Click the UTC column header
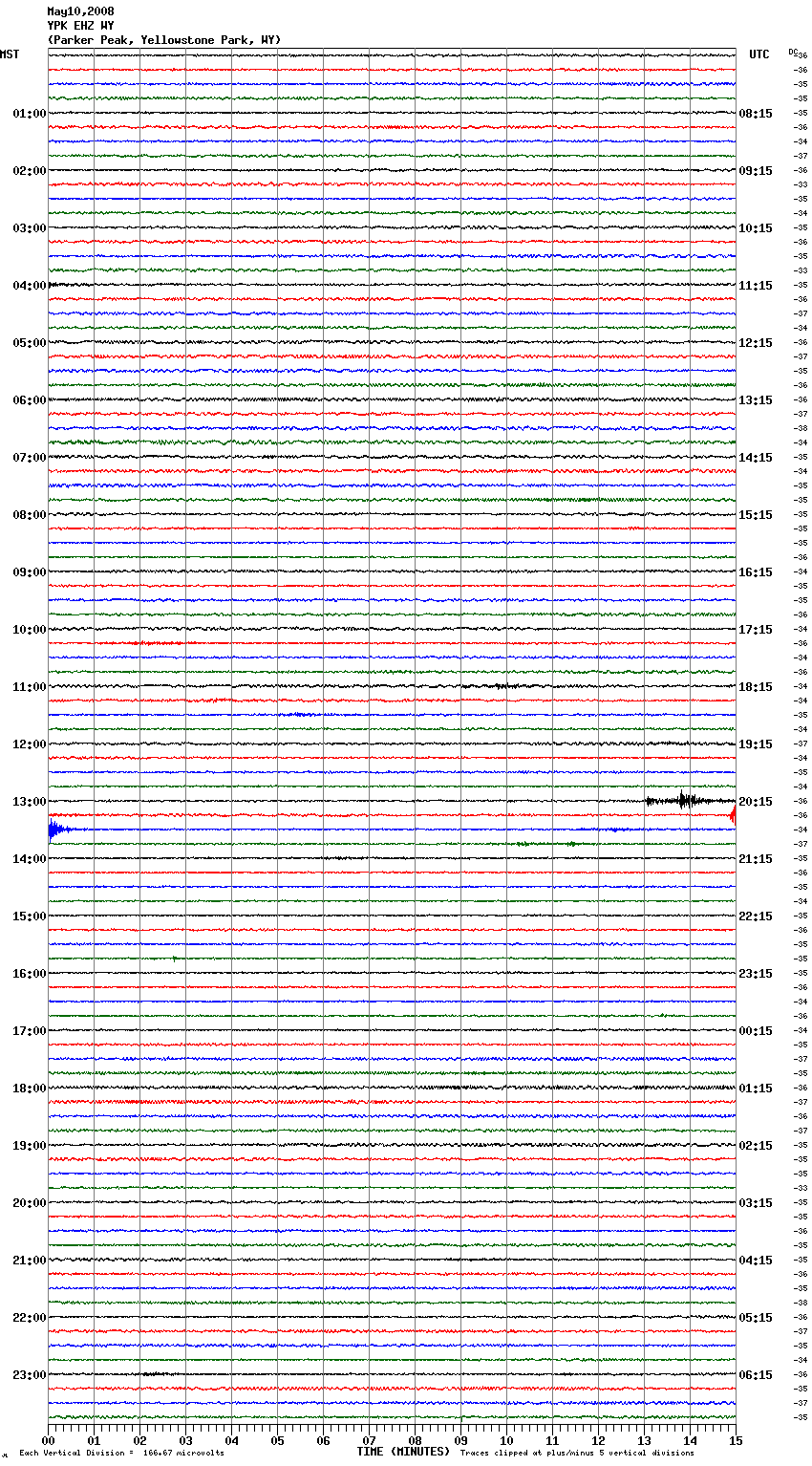 759,54
